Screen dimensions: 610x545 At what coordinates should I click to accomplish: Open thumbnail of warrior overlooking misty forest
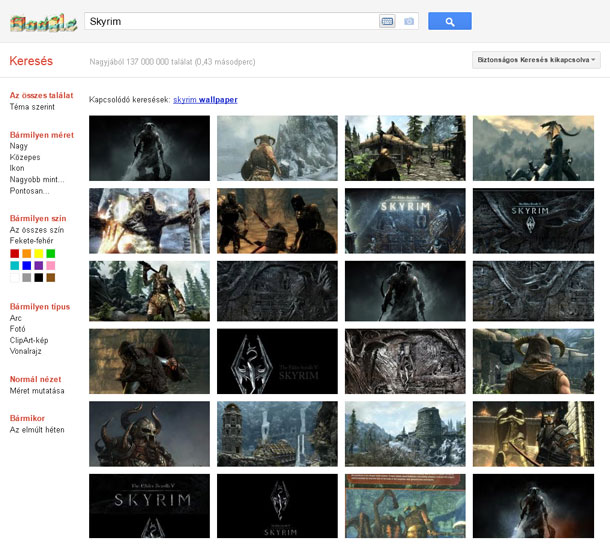coord(533,148)
